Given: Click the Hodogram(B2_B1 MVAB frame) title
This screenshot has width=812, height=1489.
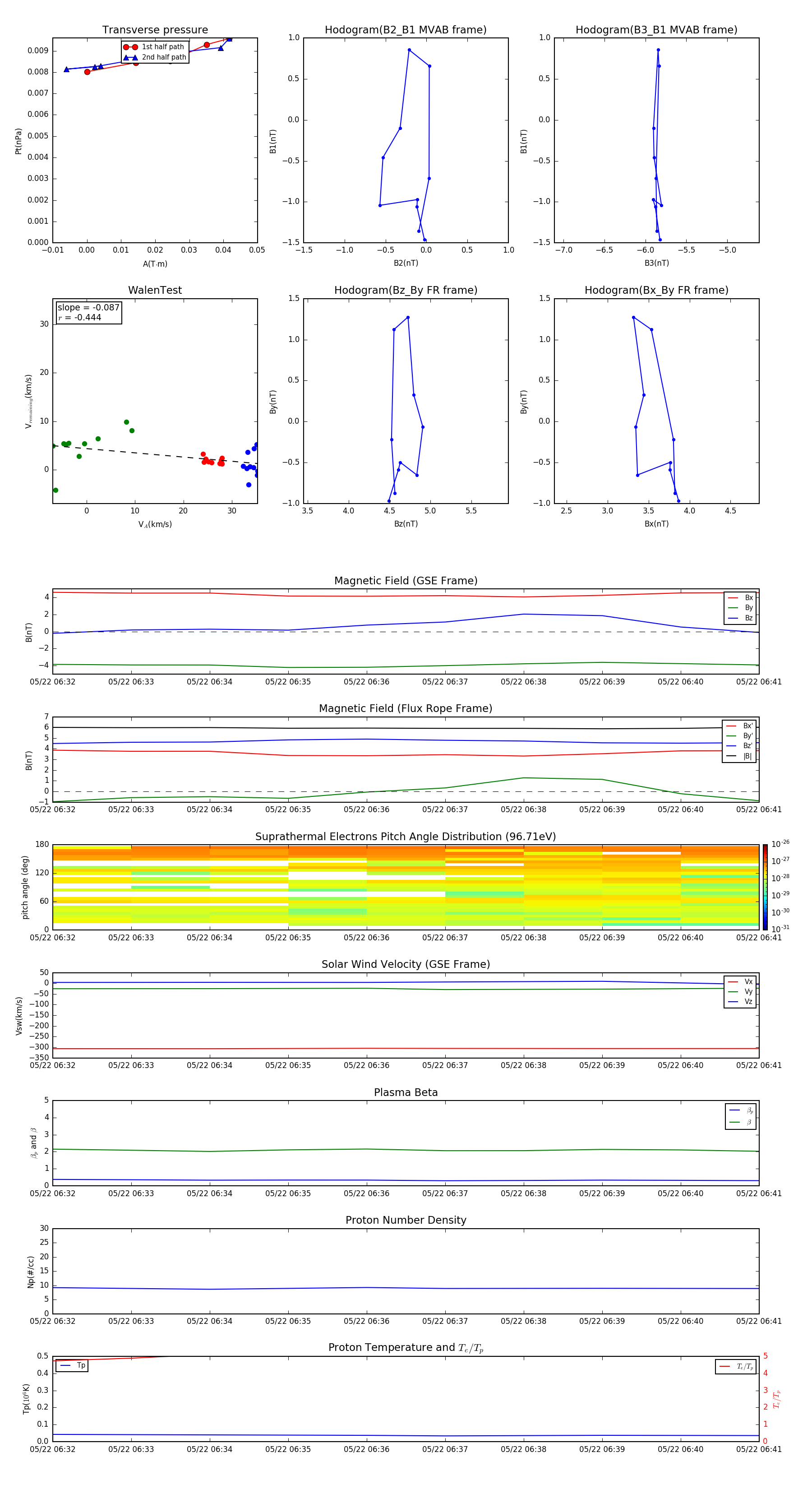Looking at the screenshot, I should click(406, 30).
